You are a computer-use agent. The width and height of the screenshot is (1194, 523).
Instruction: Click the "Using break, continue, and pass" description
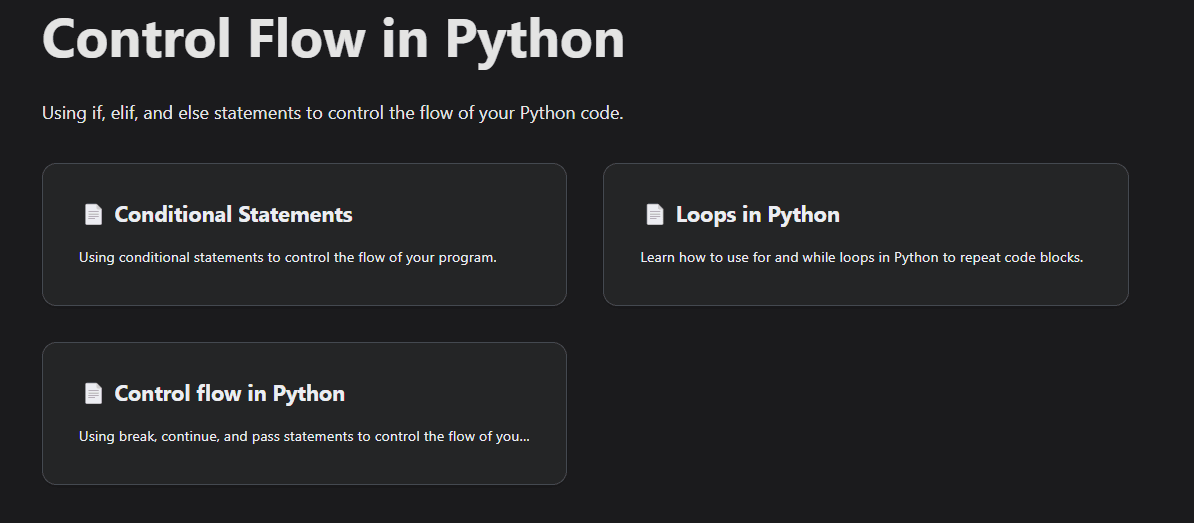300,436
